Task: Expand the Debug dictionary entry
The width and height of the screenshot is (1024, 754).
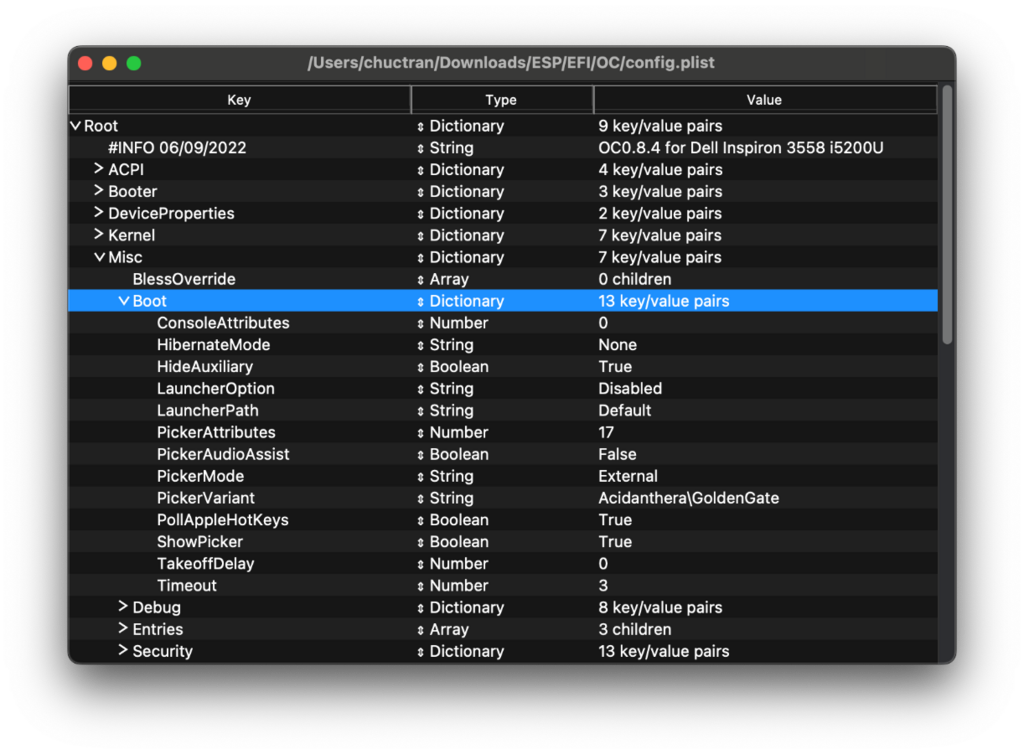Action: [x=123, y=607]
